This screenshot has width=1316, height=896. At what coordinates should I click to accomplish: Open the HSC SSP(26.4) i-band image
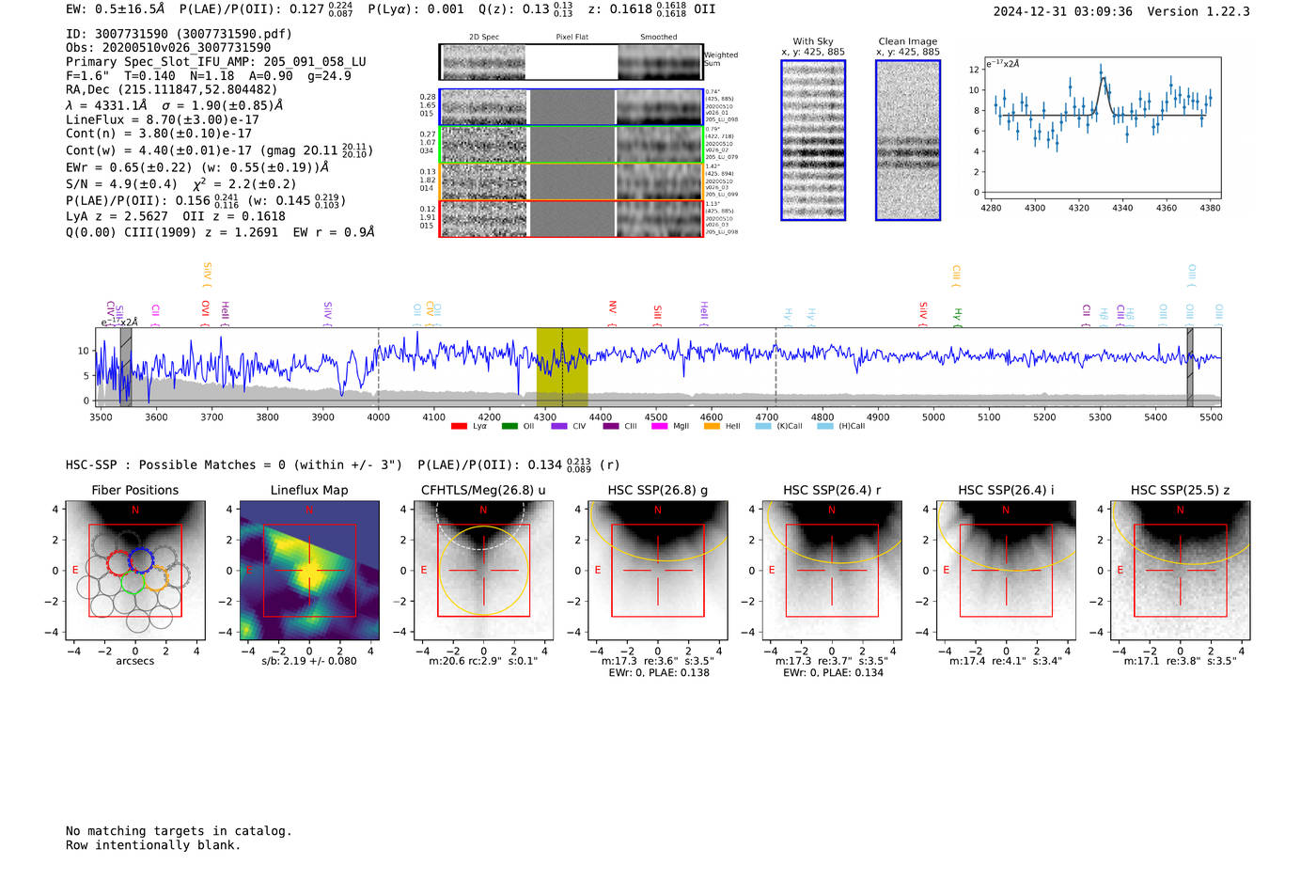click(1006, 571)
